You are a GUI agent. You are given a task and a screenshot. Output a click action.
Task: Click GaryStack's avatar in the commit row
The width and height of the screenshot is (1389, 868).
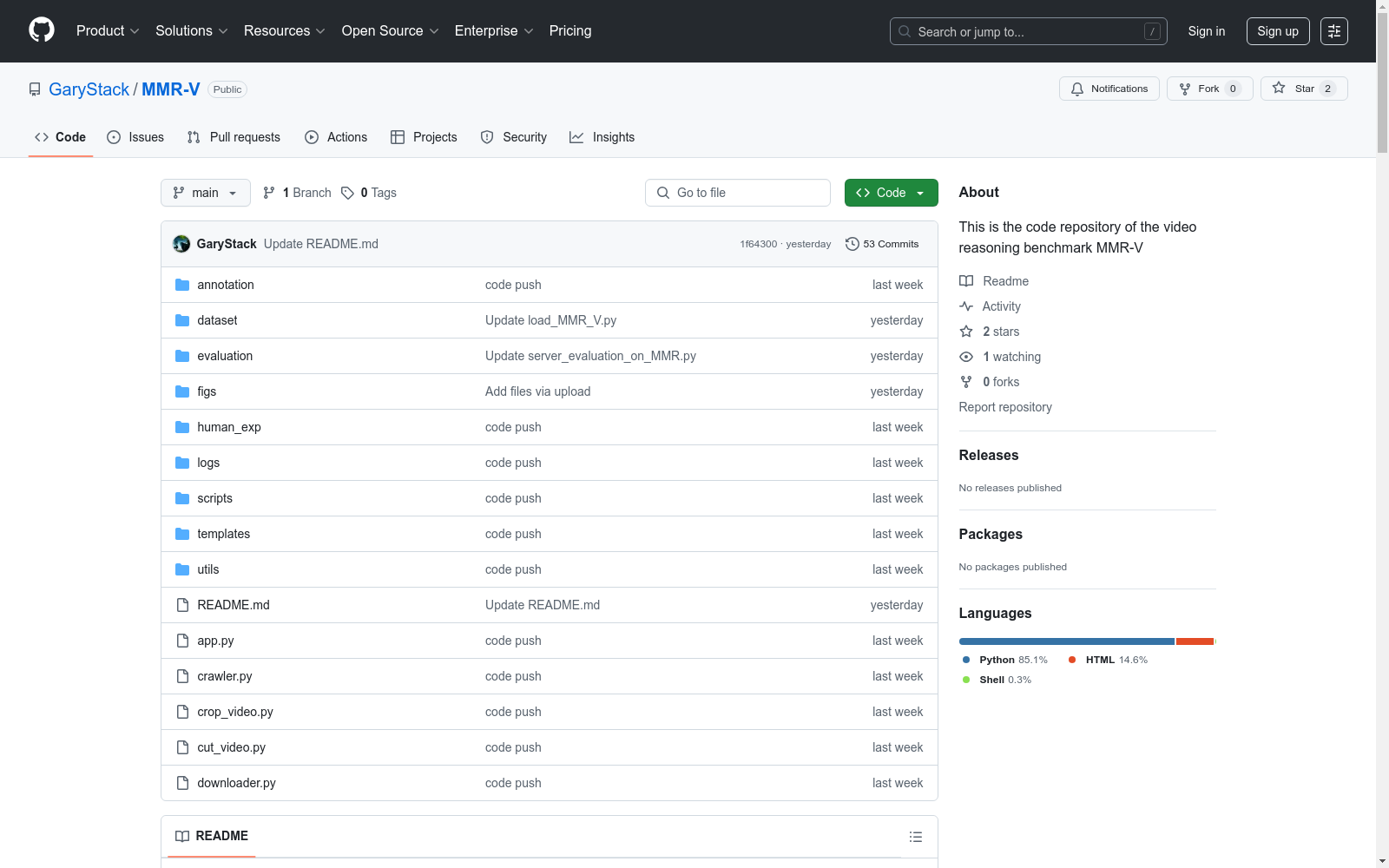click(x=181, y=244)
